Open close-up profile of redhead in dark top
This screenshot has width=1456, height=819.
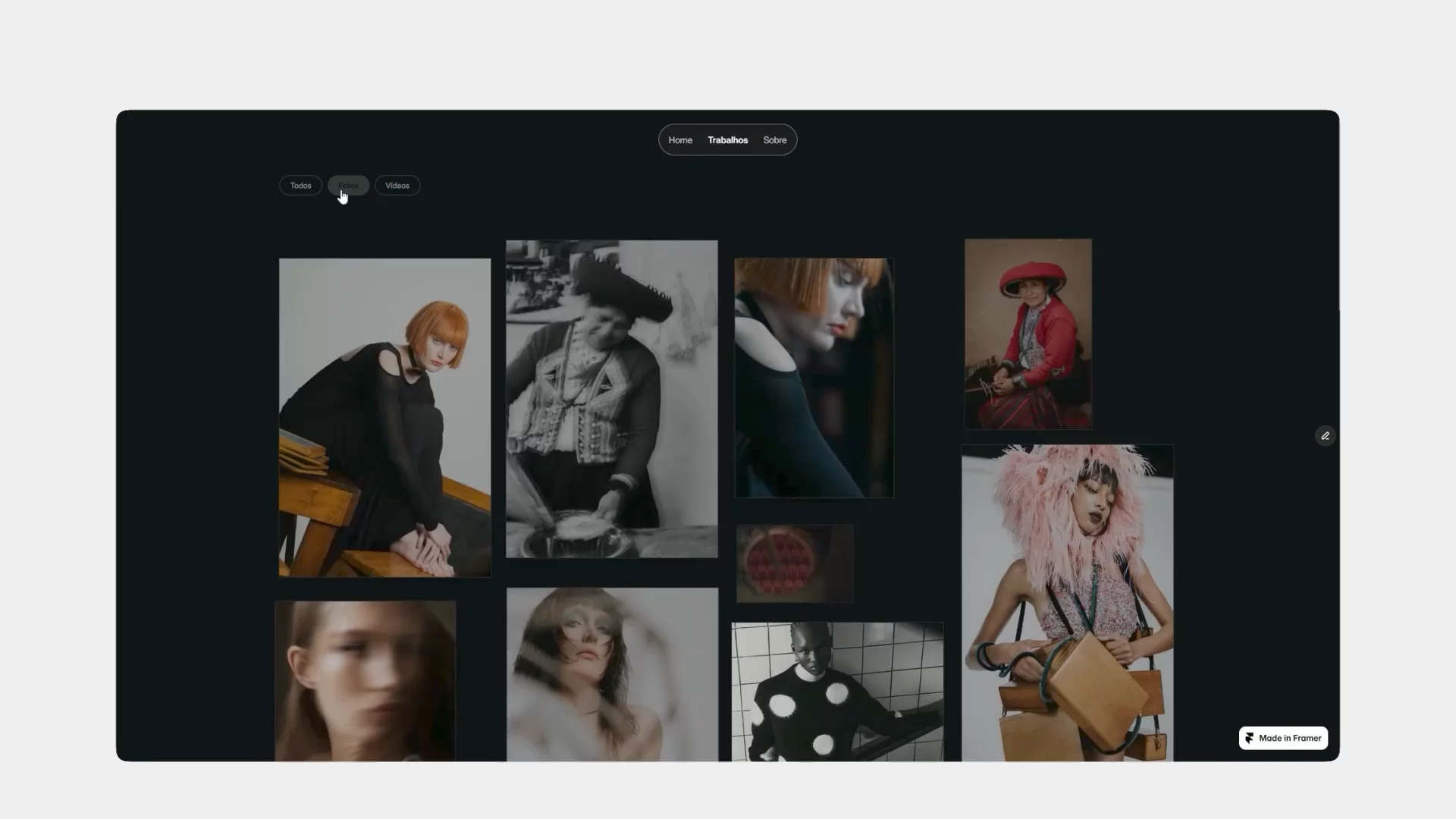pyautogui.click(x=814, y=378)
